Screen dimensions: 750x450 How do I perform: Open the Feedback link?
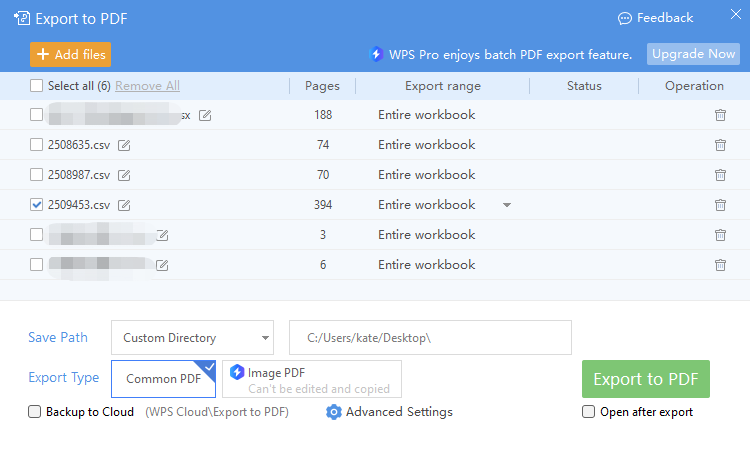(x=655, y=18)
